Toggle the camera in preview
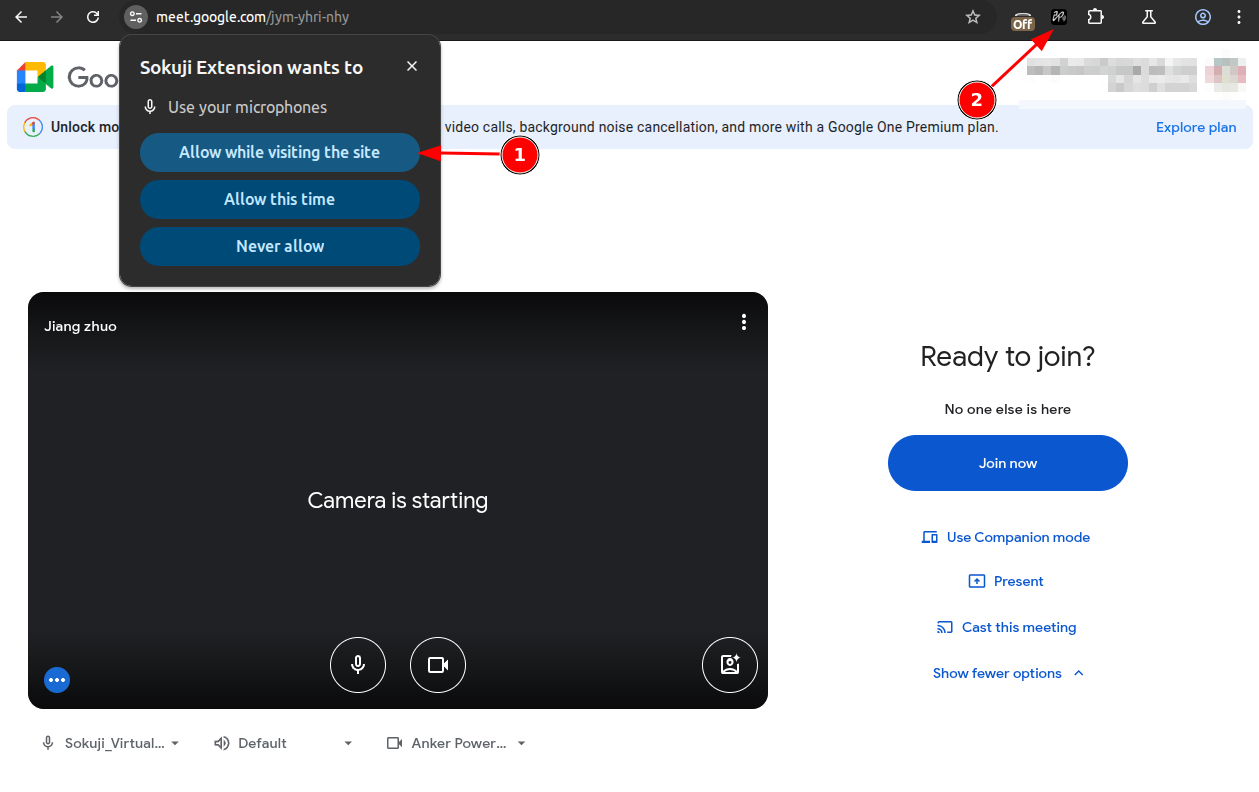Image resolution: width=1259 pixels, height=792 pixels. [x=438, y=665]
